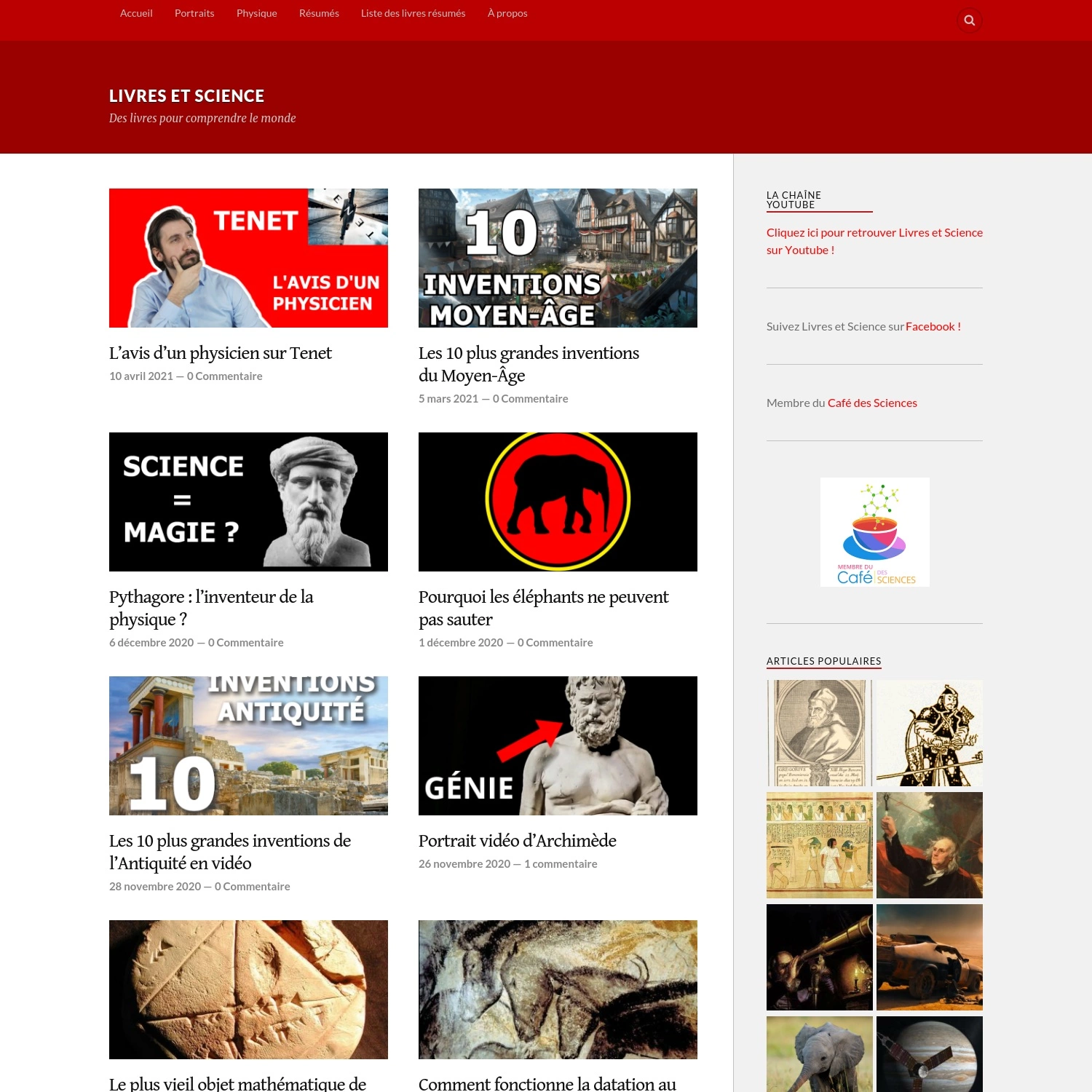This screenshot has height=1092, width=1092.
Task: Click the LIVRES ET SCIENCE site title
Action: point(186,96)
